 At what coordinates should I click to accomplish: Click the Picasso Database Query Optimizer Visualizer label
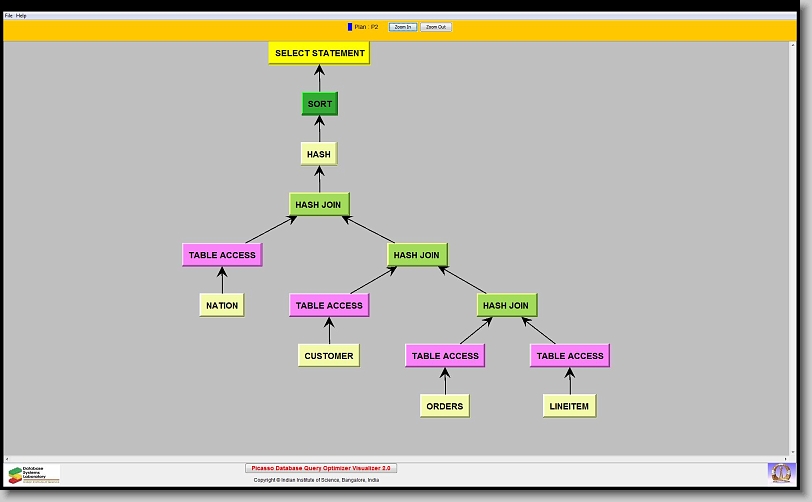(321, 468)
